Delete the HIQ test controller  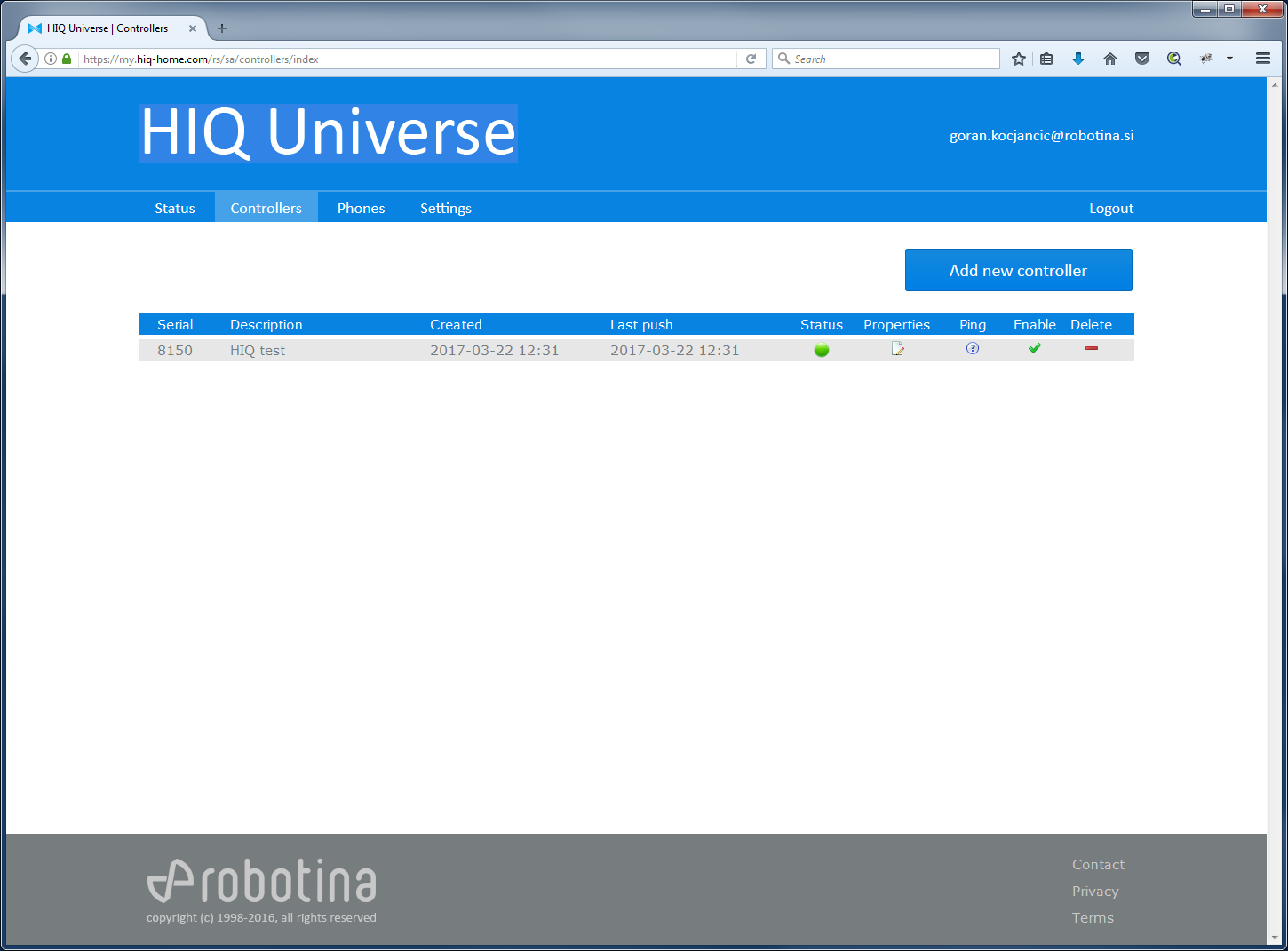(x=1091, y=349)
